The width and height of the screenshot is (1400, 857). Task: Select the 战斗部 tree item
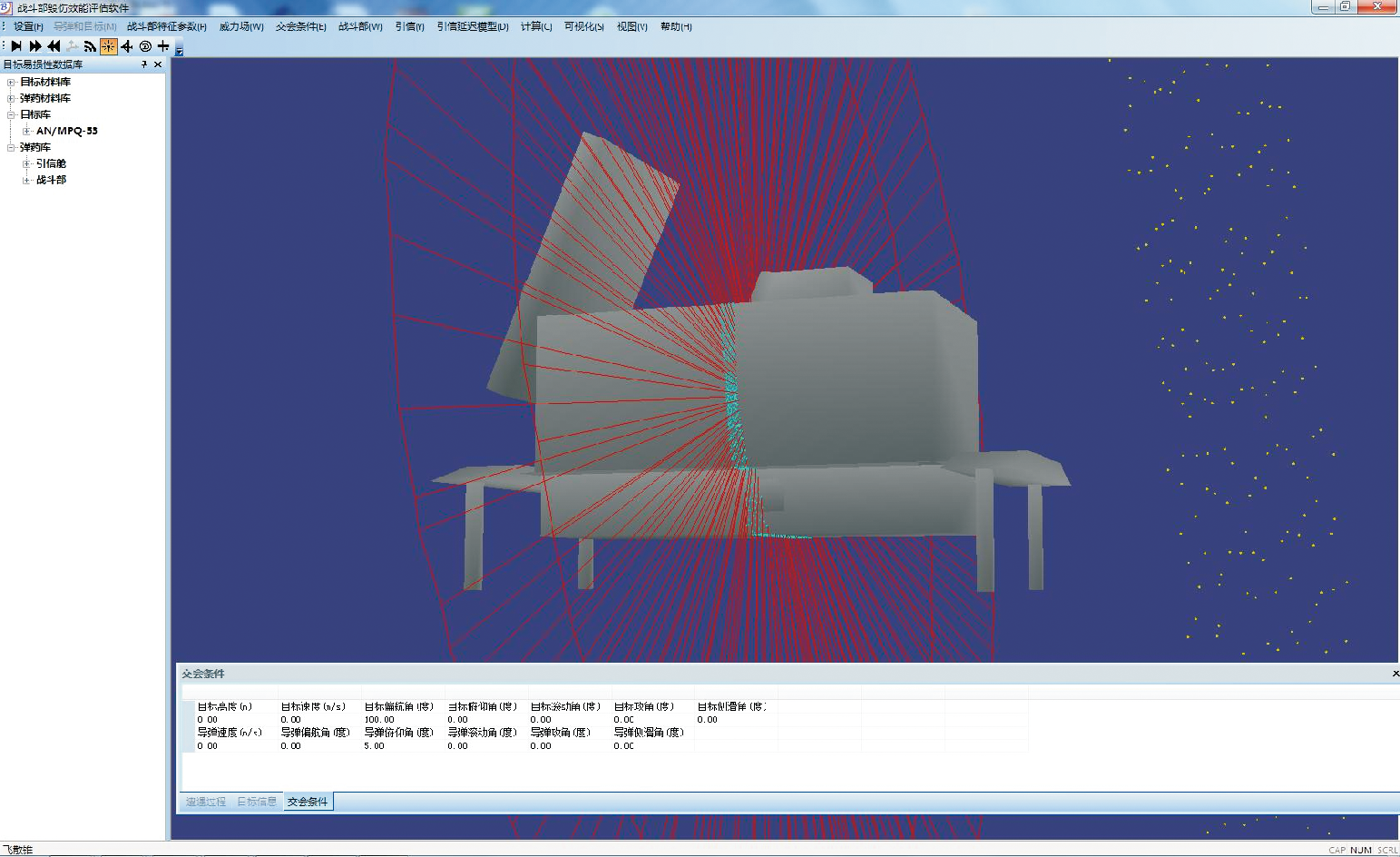(x=51, y=180)
